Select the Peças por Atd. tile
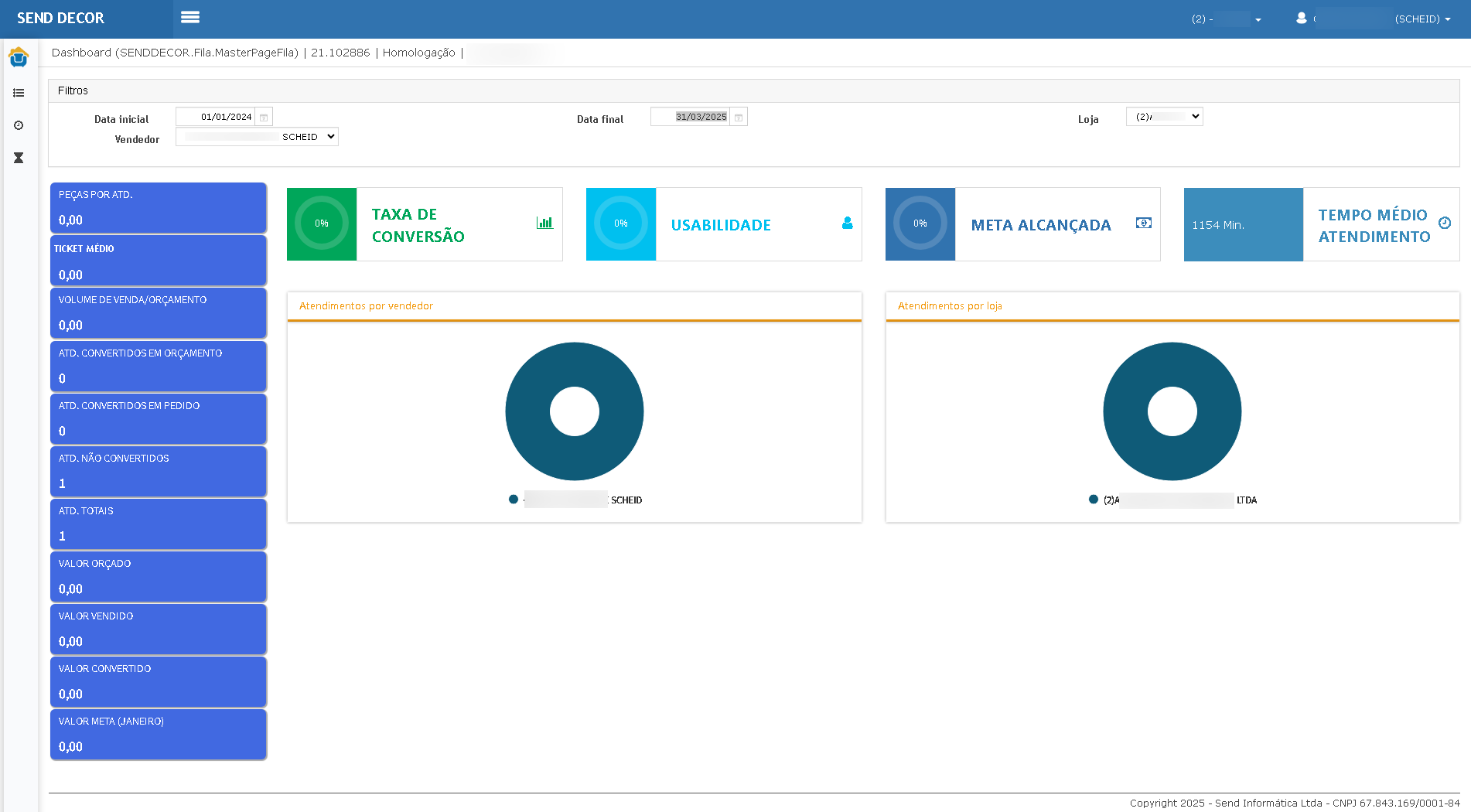The width and height of the screenshot is (1471, 812). [159, 208]
